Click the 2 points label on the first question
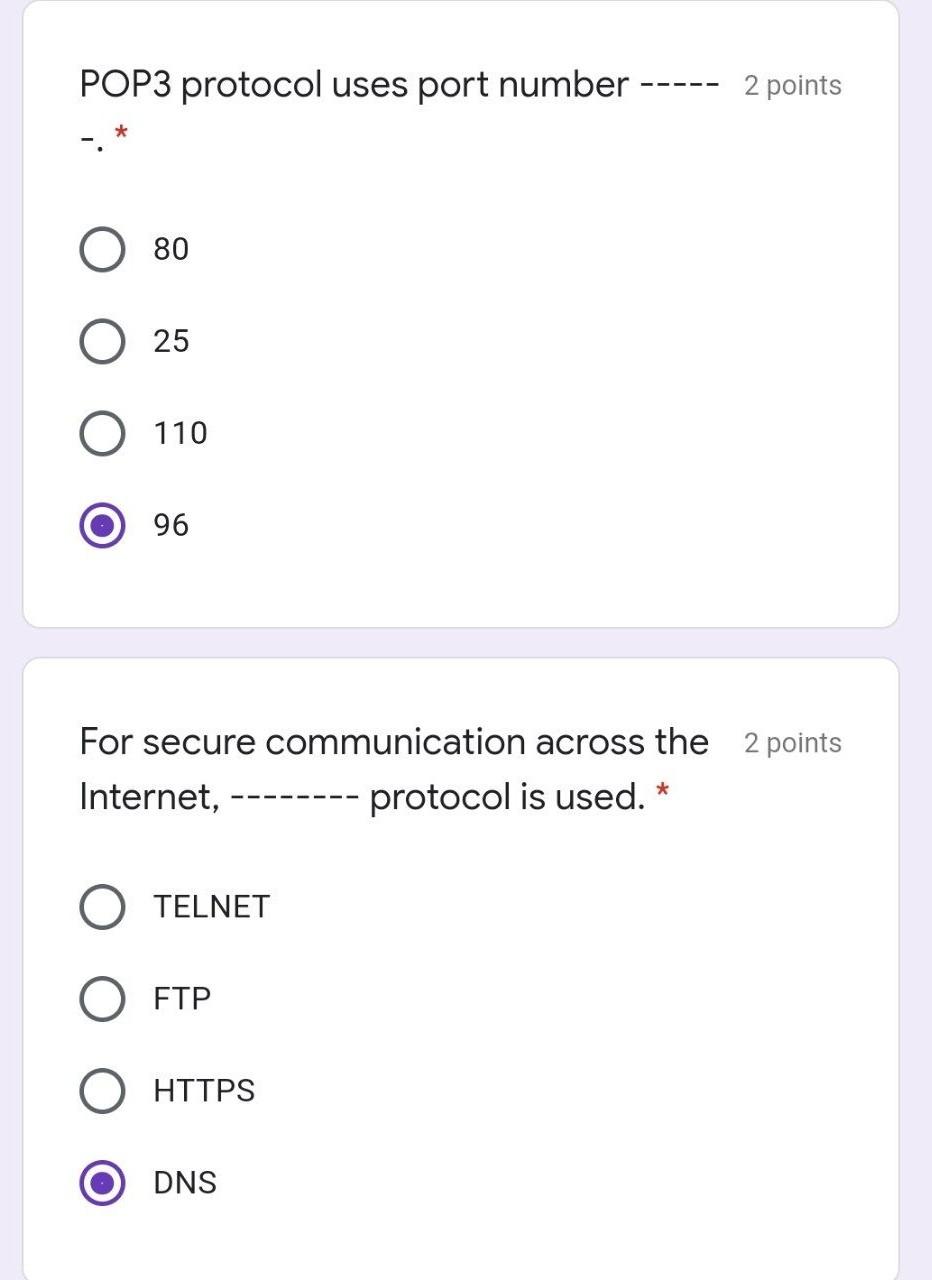This screenshot has width=932, height=1280. tap(791, 86)
